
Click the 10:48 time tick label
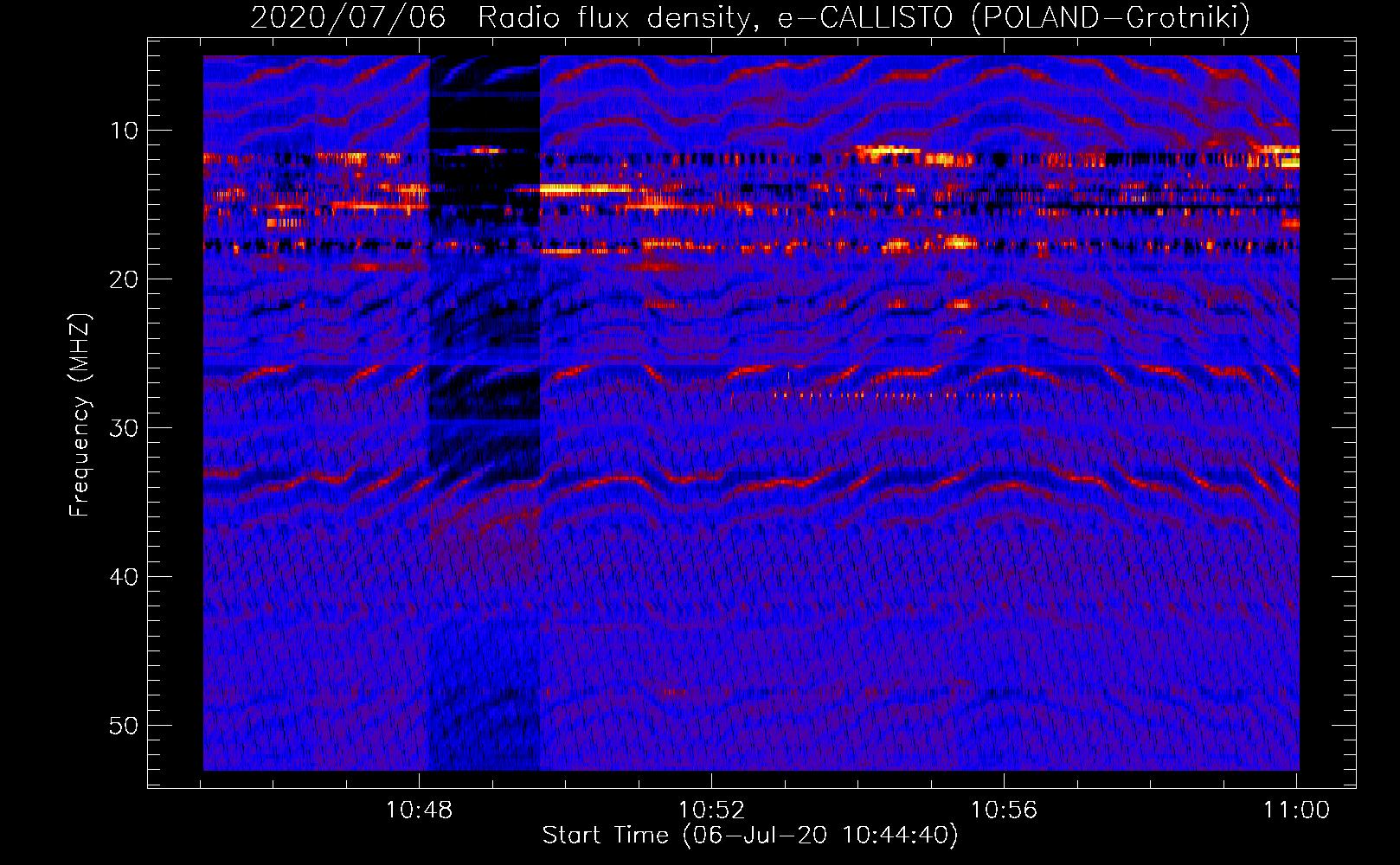(420, 811)
